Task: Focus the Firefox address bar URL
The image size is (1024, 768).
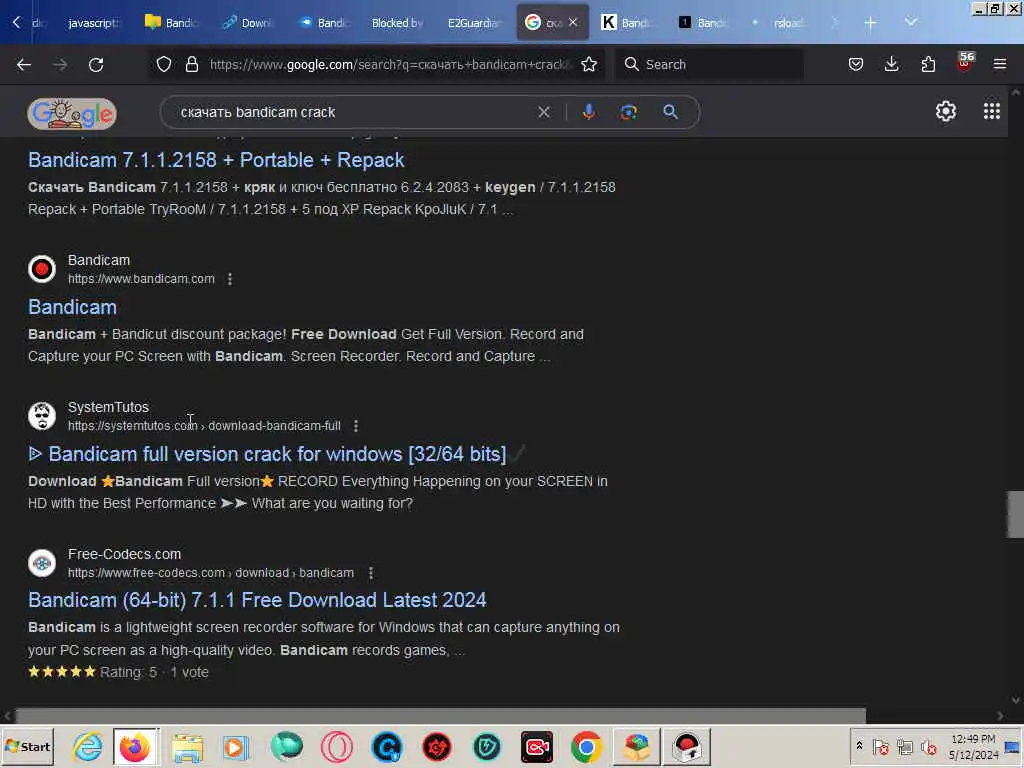Action: 391,64
